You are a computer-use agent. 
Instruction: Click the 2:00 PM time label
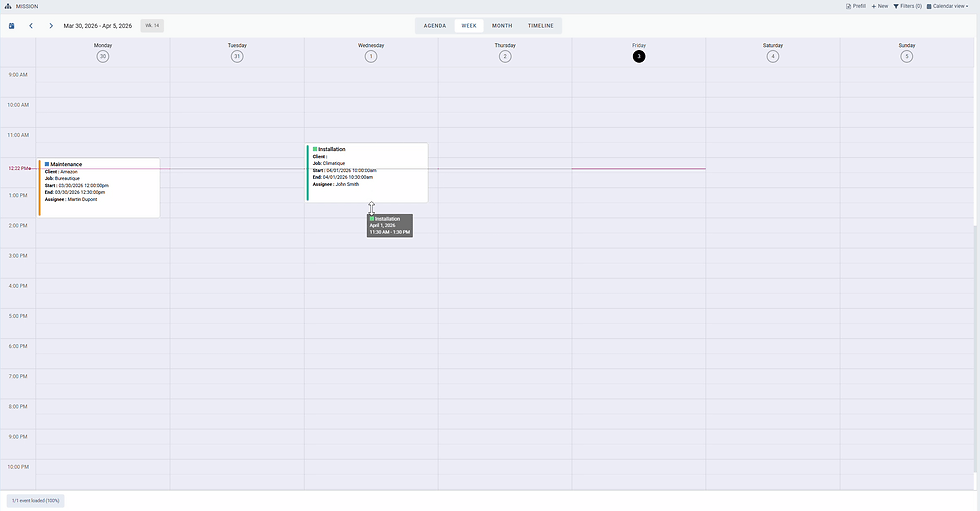[x=18, y=226]
